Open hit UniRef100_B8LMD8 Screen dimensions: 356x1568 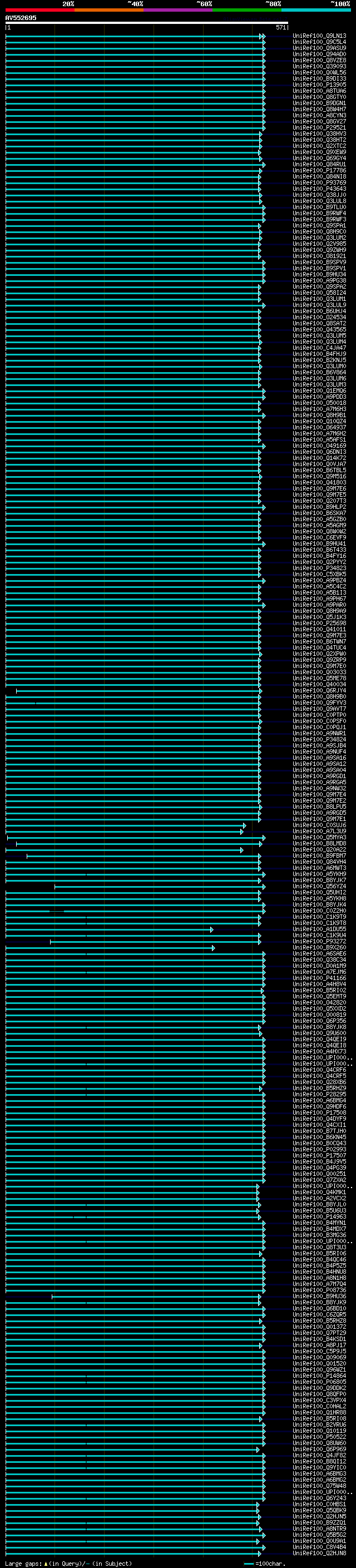(319, 844)
